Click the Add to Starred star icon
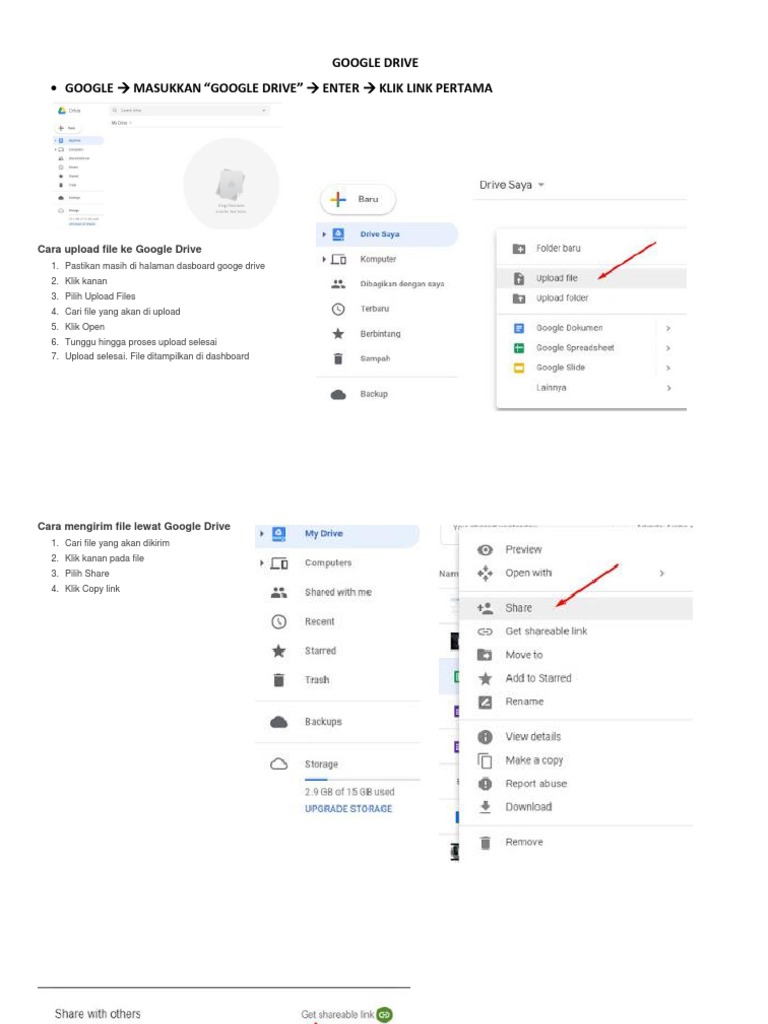This screenshot has width=768, height=1024. point(485,679)
